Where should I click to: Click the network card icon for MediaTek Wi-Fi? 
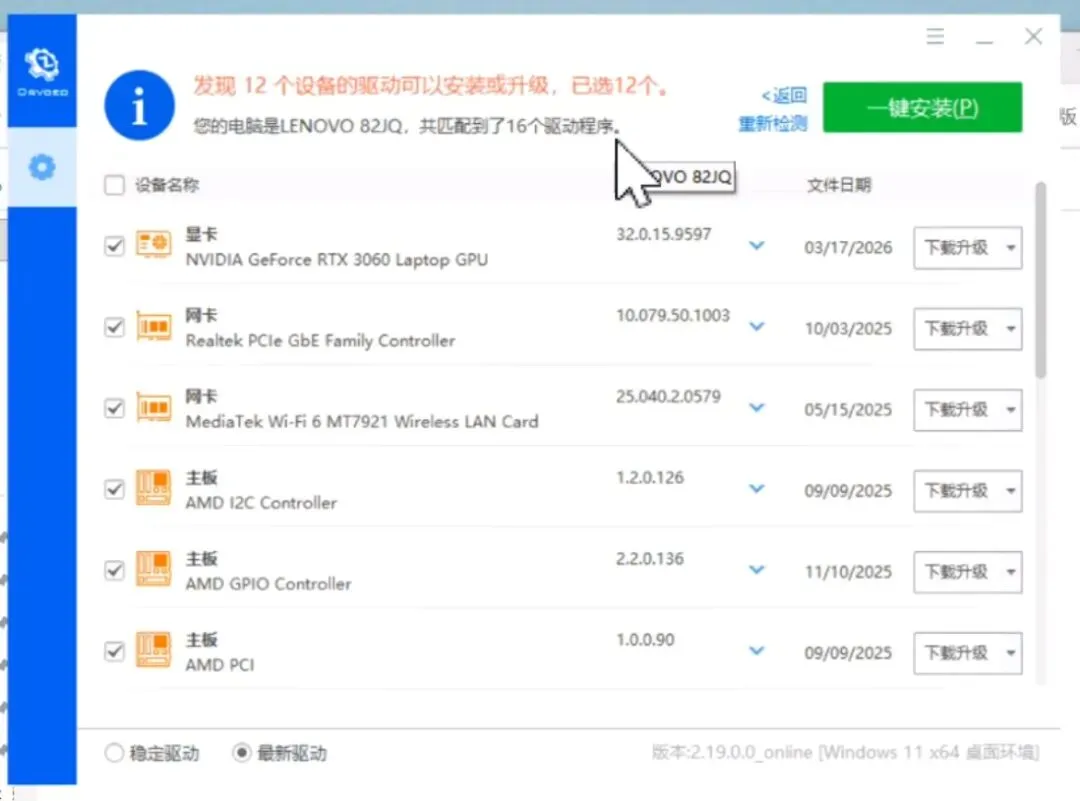[x=154, y=408]
